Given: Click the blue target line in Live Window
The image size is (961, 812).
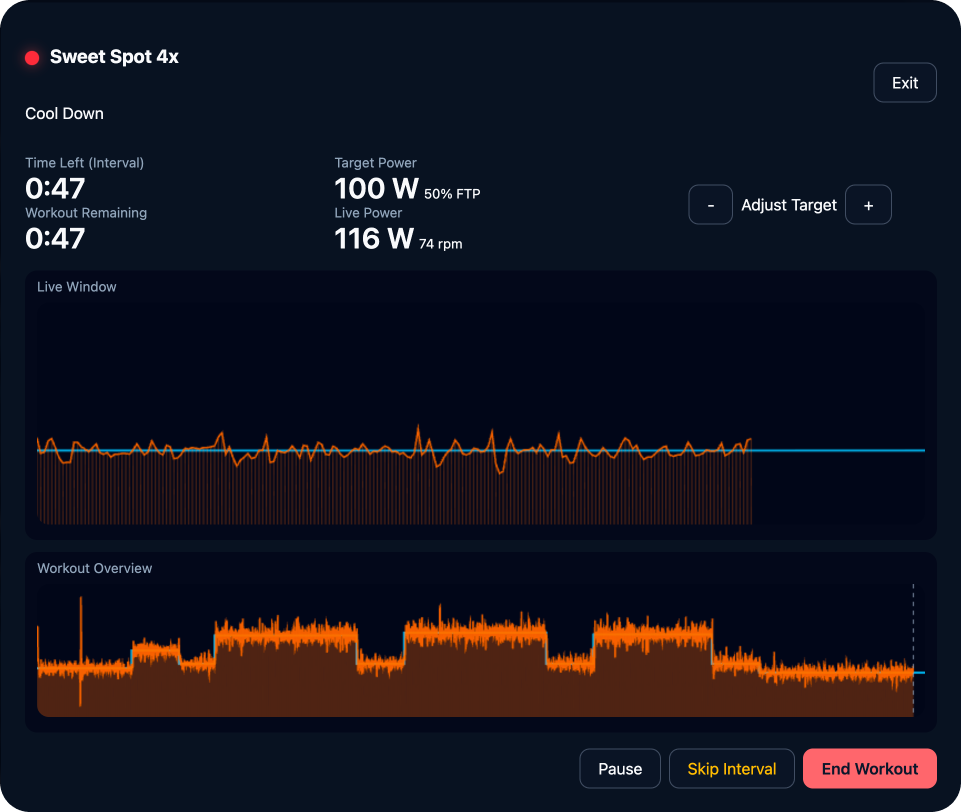Looking at the screenshot, I should click(x=850, y=452).
